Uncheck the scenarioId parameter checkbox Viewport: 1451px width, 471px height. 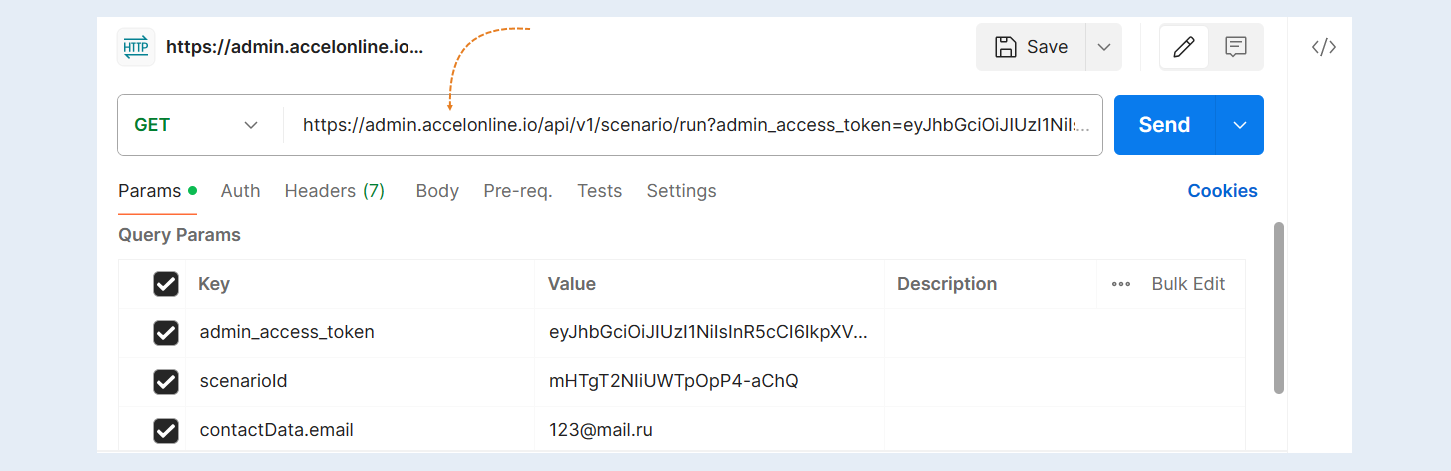coord(166,381)
